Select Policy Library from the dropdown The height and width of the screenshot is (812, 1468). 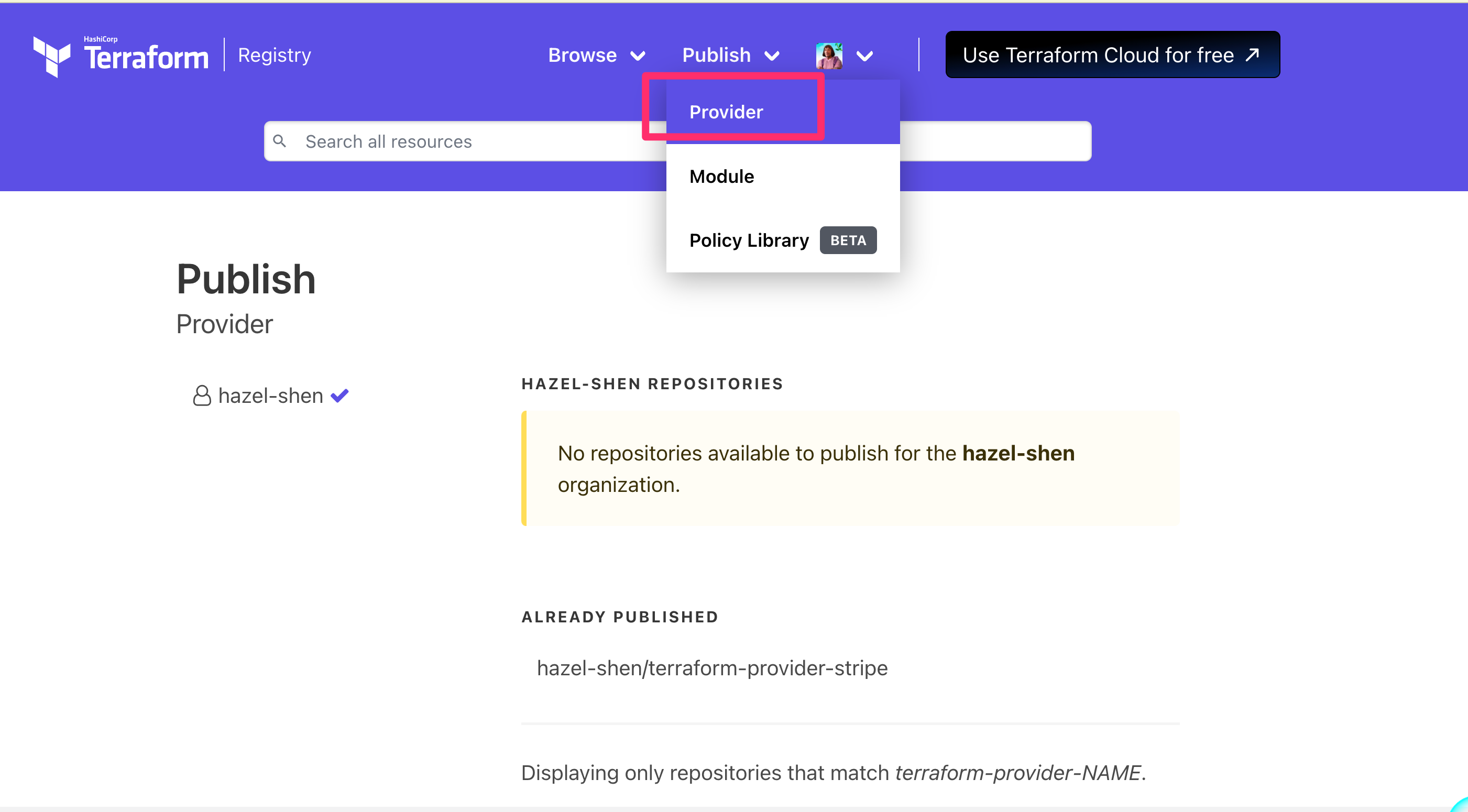[782, 240]
